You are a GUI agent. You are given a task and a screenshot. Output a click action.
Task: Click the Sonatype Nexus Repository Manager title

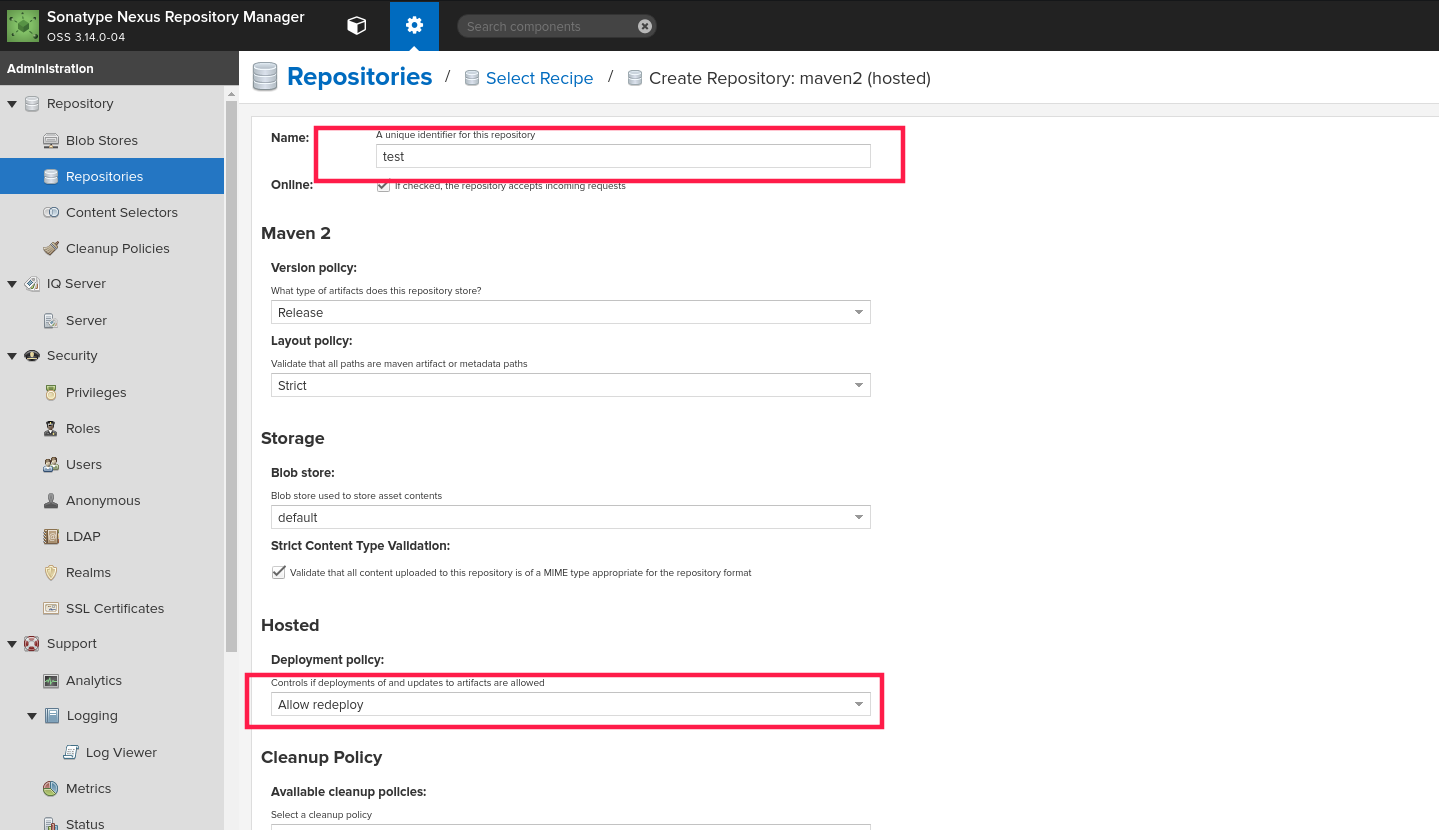[176, 17]
